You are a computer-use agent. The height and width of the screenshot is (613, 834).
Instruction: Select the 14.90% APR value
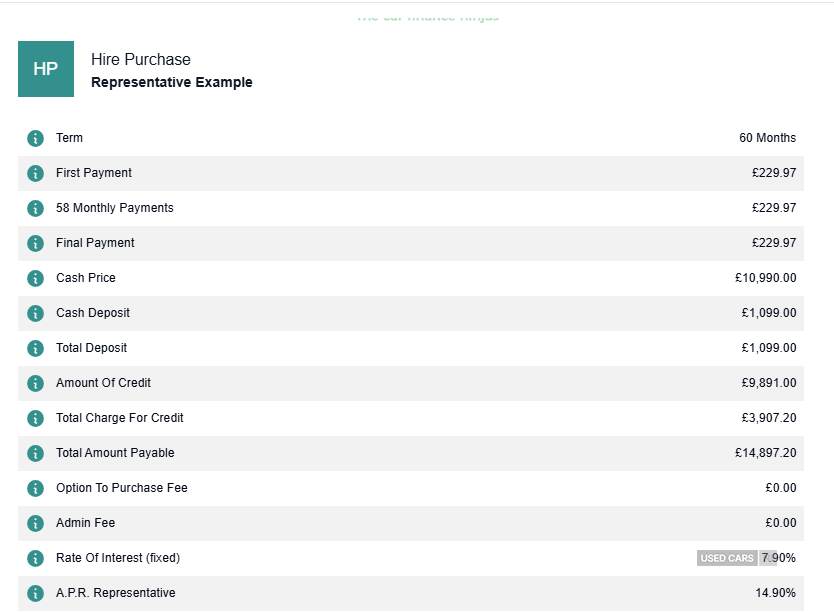[x=775, y=593]
